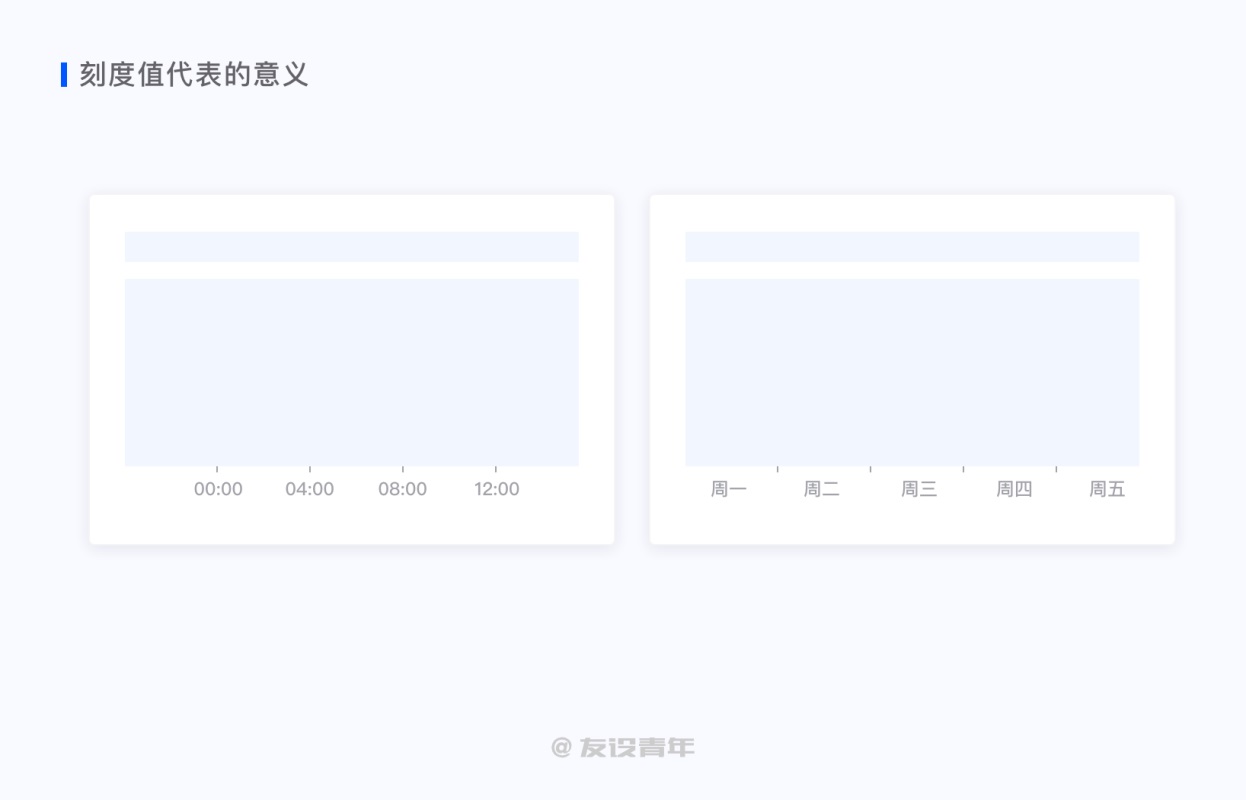Click the time-axis chart plot area
Screen dimensions: 1246x800
(x=352, y=372)
